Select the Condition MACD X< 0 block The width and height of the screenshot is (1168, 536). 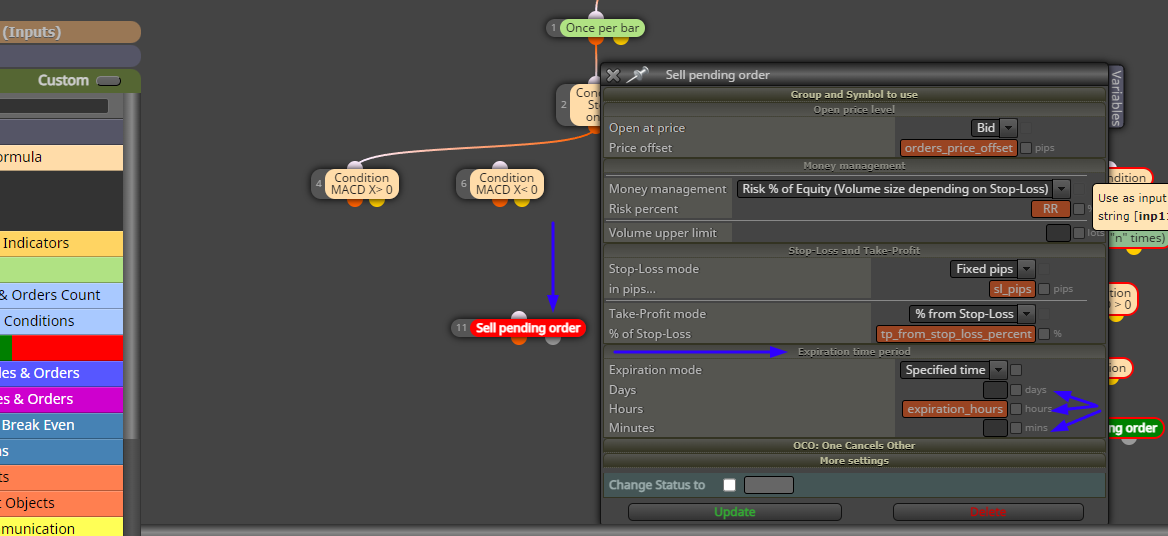tap(507, 184)
